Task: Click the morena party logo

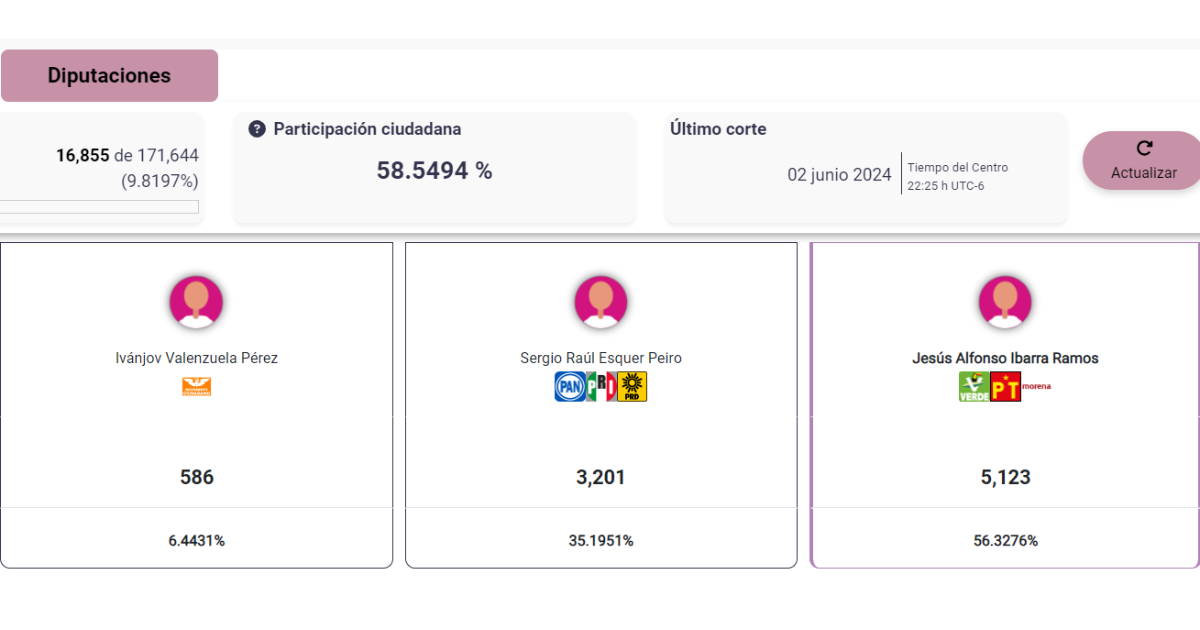Action: pyautogui.click(x=1036, y=385)
